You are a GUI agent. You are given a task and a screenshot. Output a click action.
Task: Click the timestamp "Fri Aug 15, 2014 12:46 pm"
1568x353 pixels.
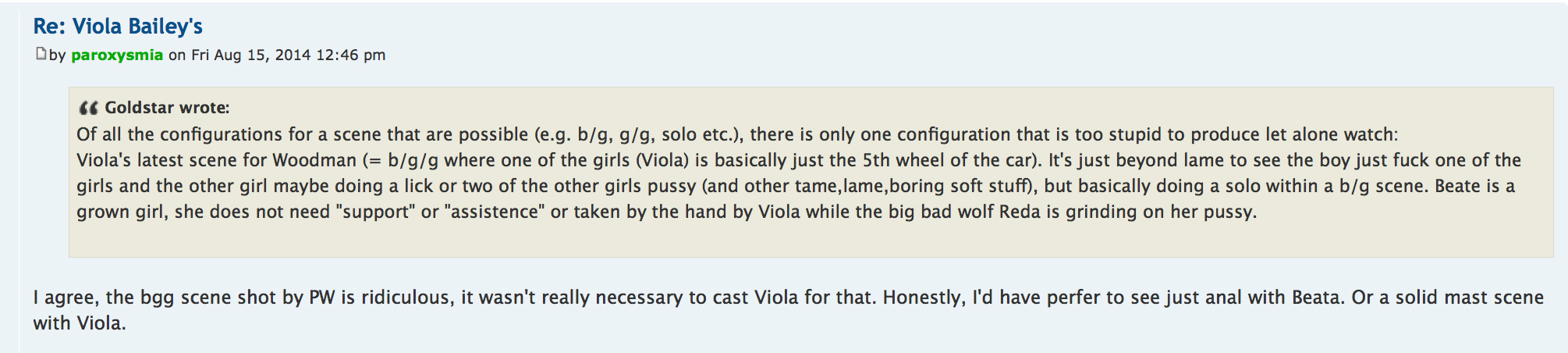[x=288, y=55]
